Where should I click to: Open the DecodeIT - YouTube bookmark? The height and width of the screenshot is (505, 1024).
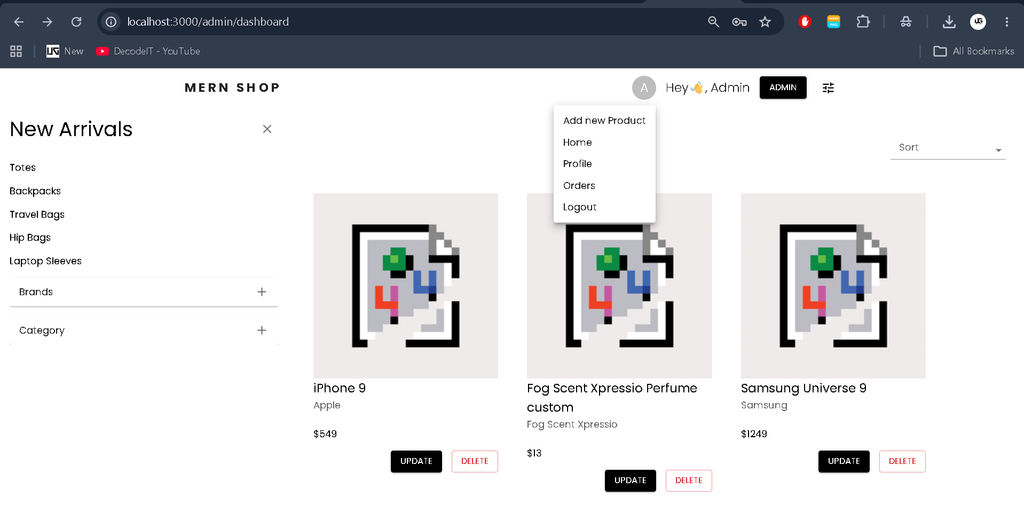tap(148, 51)
